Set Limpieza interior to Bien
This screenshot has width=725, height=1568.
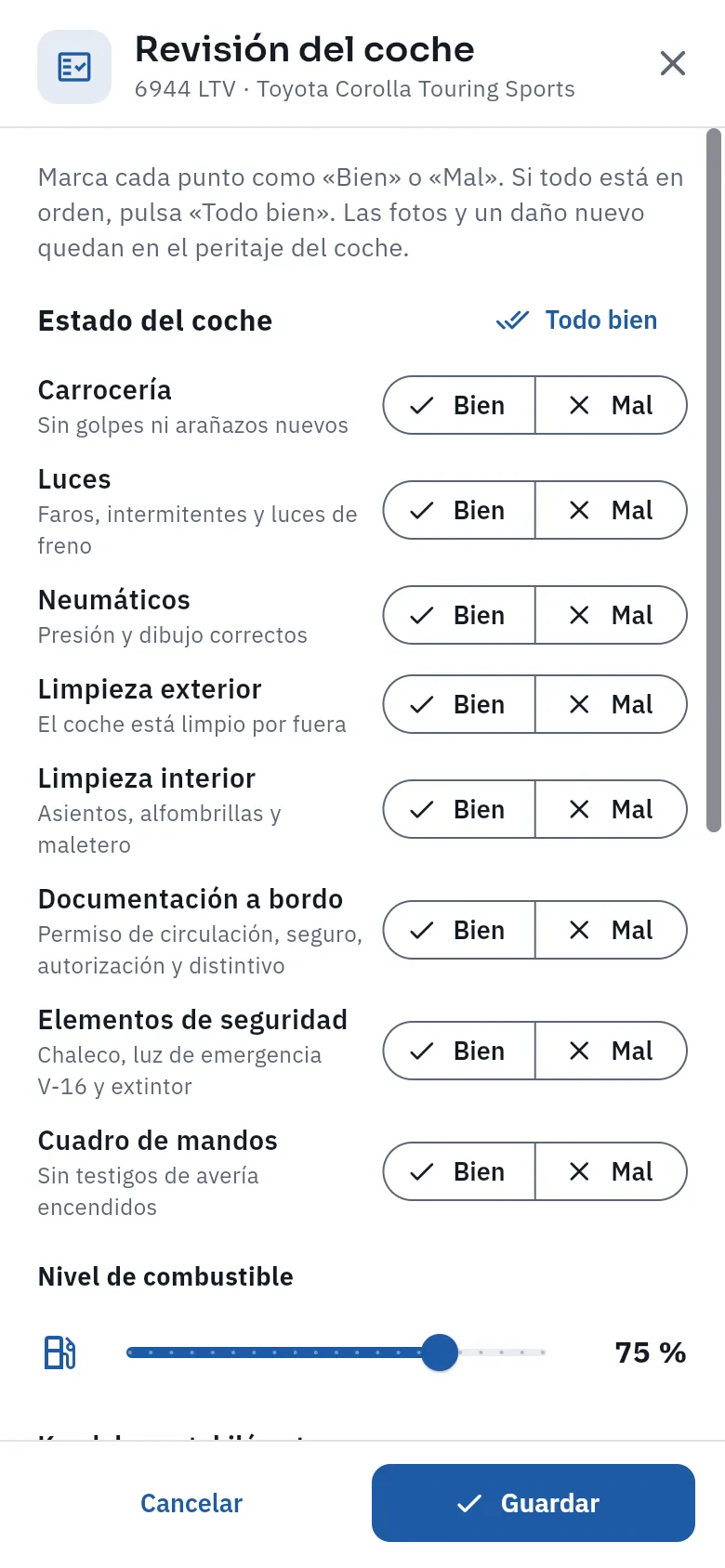tap(459, 809)
